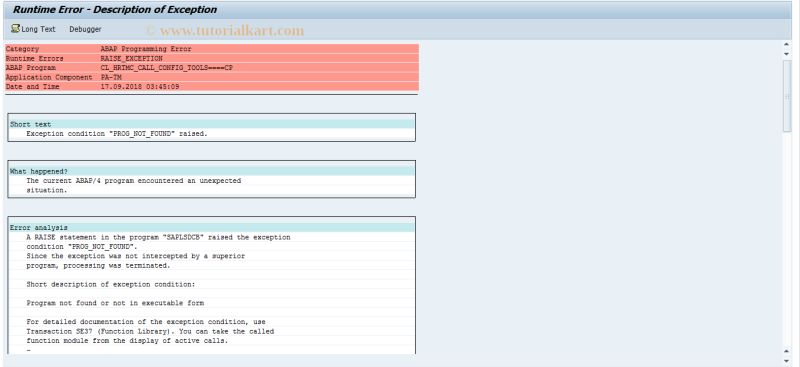Launch the Debugger
Viewport: 800px width, 367px height.
(x=85, y=29)
